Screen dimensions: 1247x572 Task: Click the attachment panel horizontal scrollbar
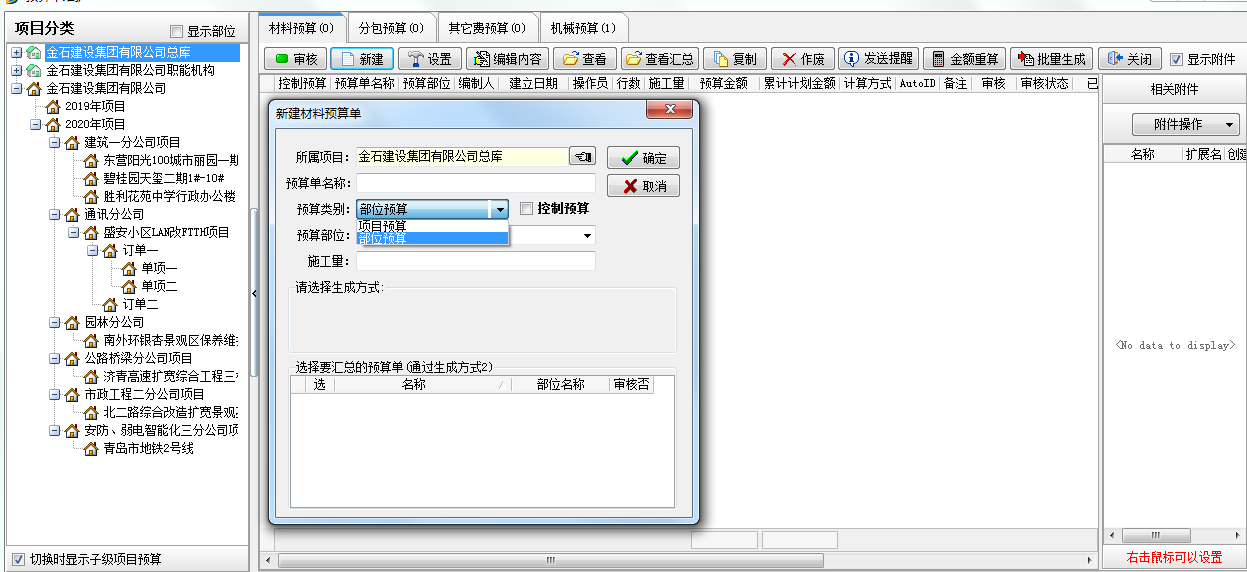[x=1174, y=536]
